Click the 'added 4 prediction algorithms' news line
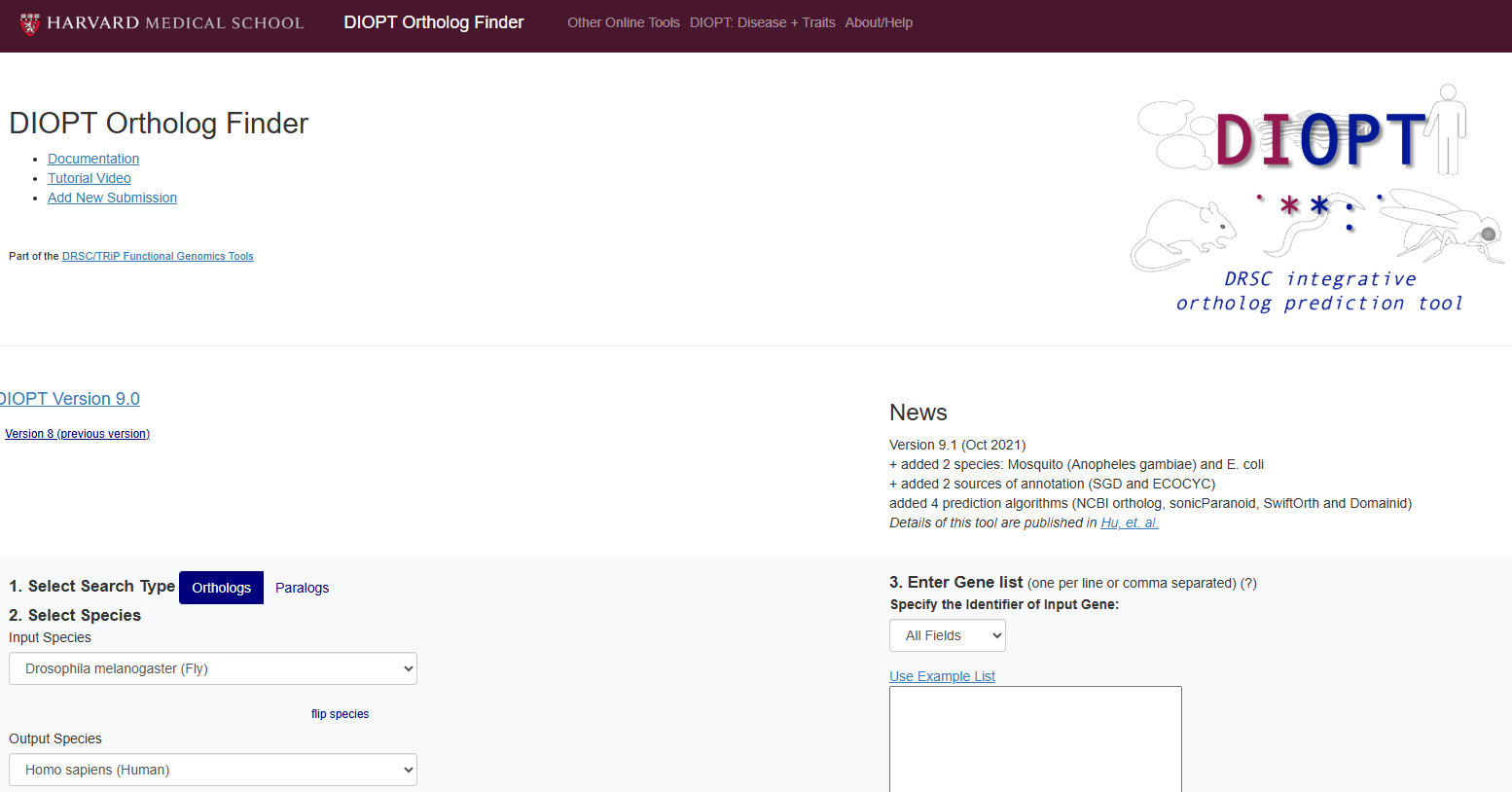Viewport: 1512px width, 792px height. point(1150,503)
